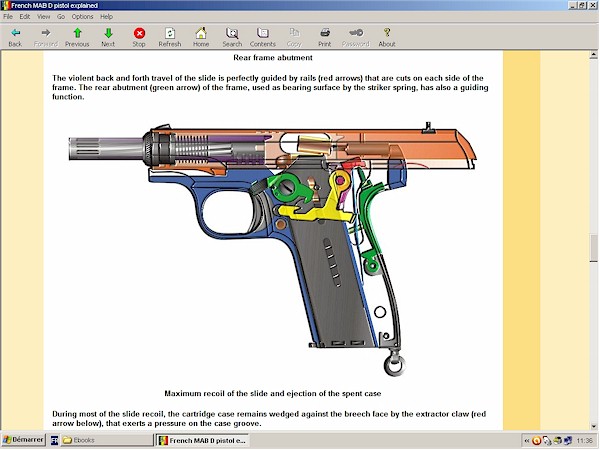
Task: Open the View menu
Action: [44, 16]
